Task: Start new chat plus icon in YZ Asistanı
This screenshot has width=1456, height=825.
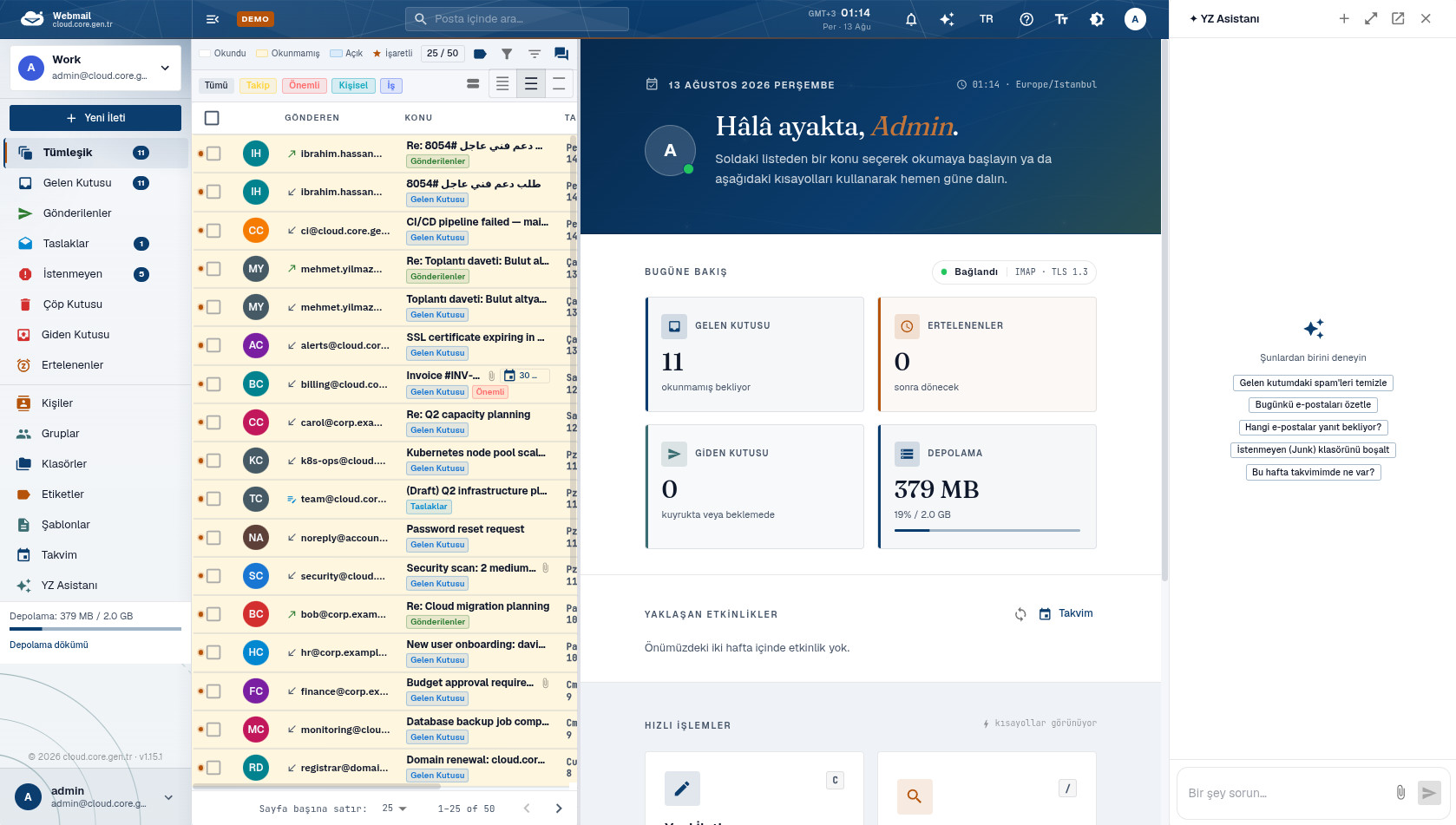Action: [1344, 18]
